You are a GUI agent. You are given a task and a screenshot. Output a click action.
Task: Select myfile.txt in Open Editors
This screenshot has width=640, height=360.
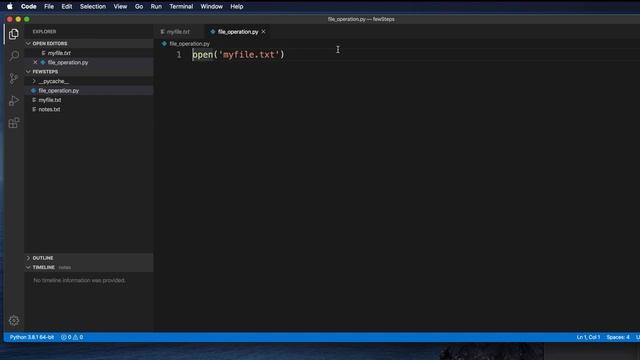pos(59,53)
